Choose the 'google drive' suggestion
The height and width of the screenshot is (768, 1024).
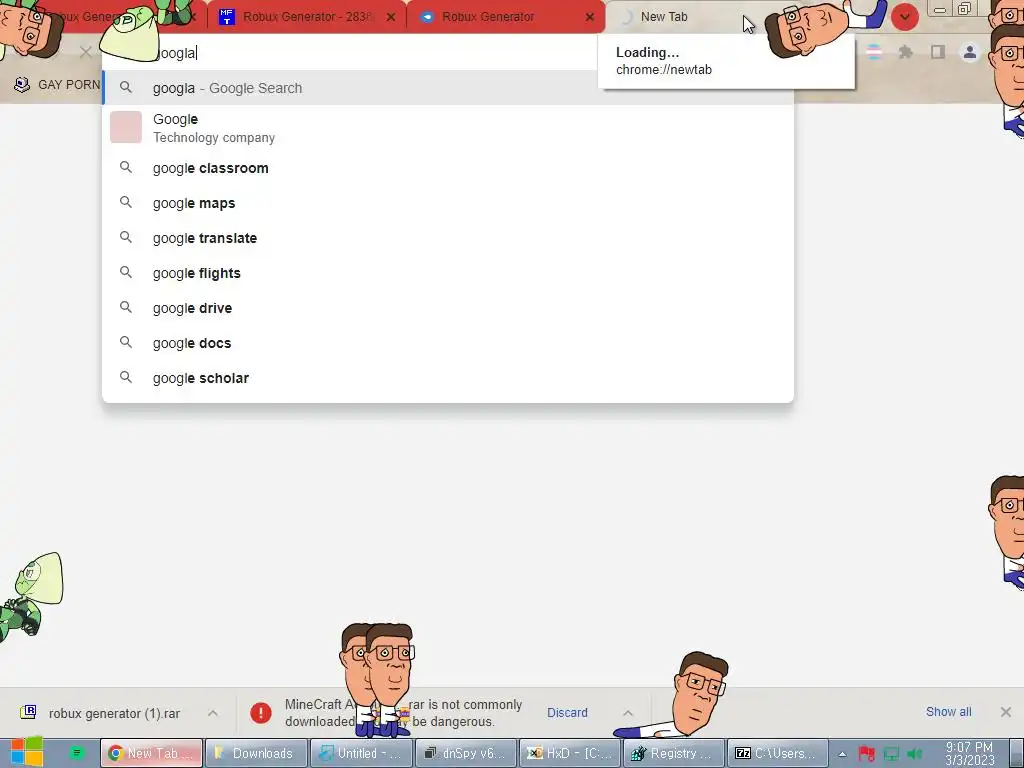pyautogui.click(x=448, y=308)
